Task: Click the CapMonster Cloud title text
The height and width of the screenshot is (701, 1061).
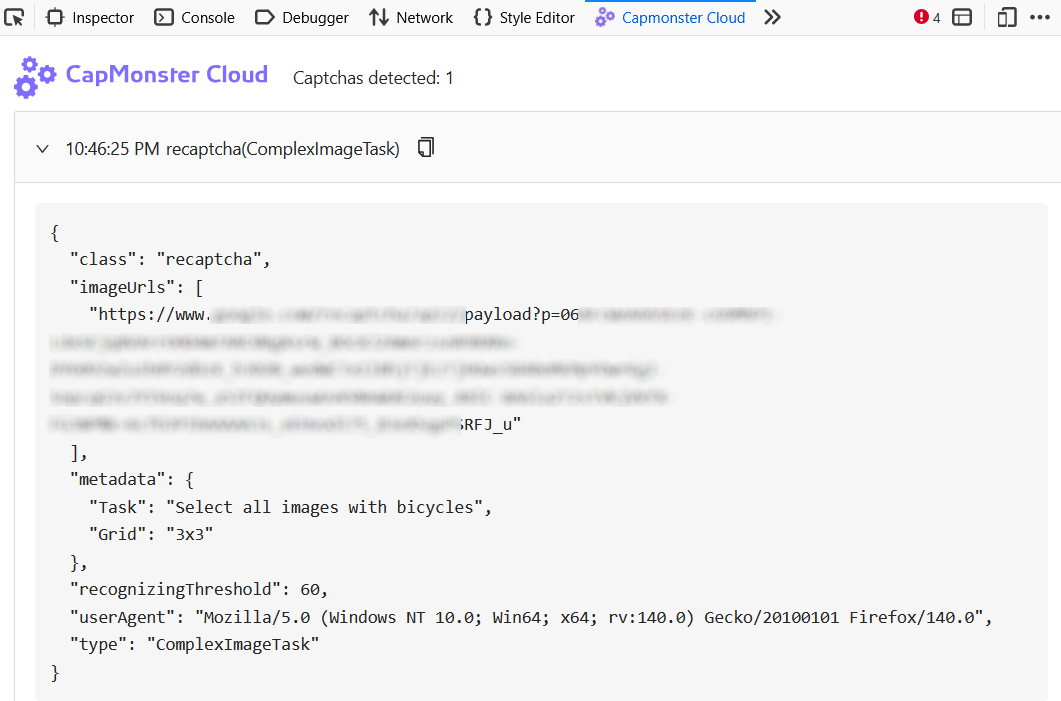Action: tap(167, 75)
